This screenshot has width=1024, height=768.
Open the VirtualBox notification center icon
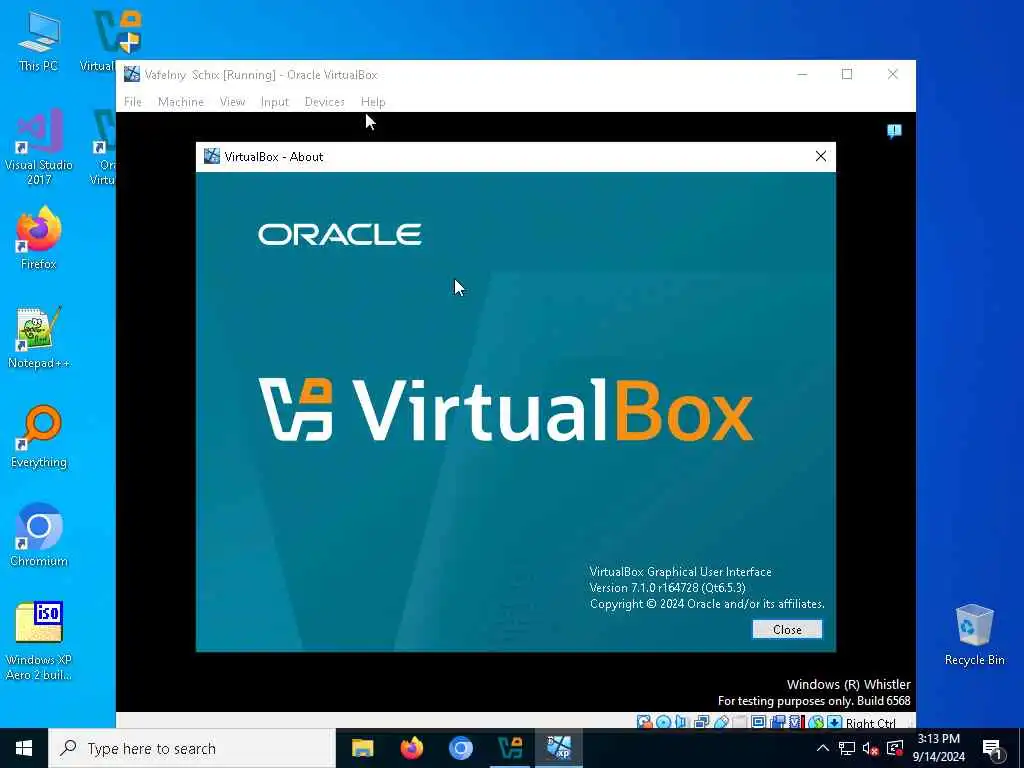[x=894, y=131]
